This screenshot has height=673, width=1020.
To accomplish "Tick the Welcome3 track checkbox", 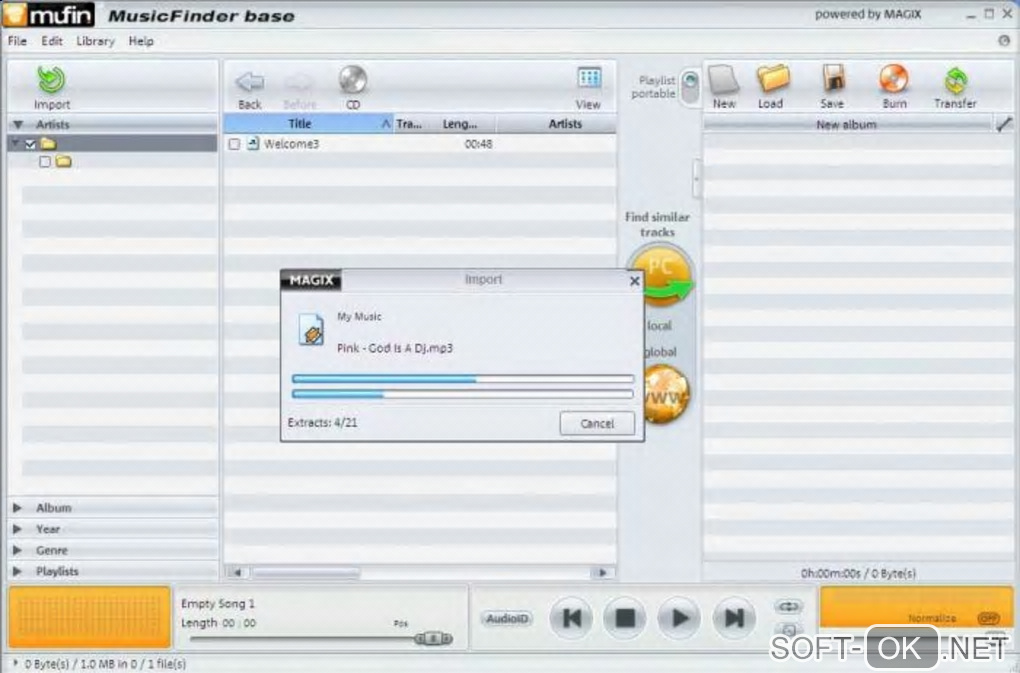I will pyautogui.click(x=234, y=144).
